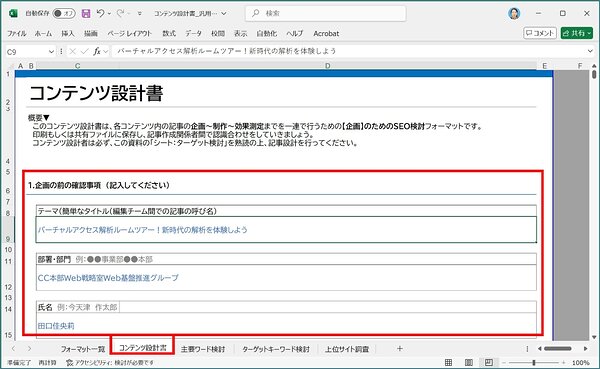Add a new sheet with plus icon
This screenshot has height=369, width=600.
399,348
